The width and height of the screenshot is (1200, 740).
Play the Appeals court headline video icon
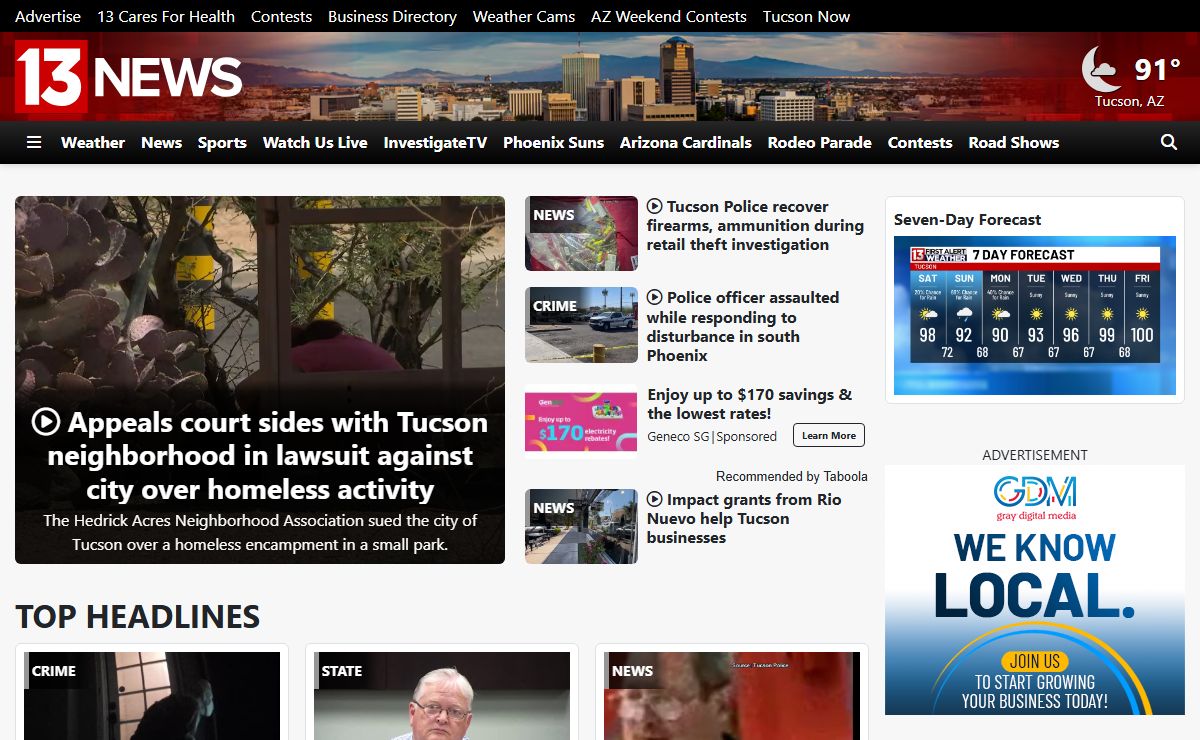(x=46, y=421)
